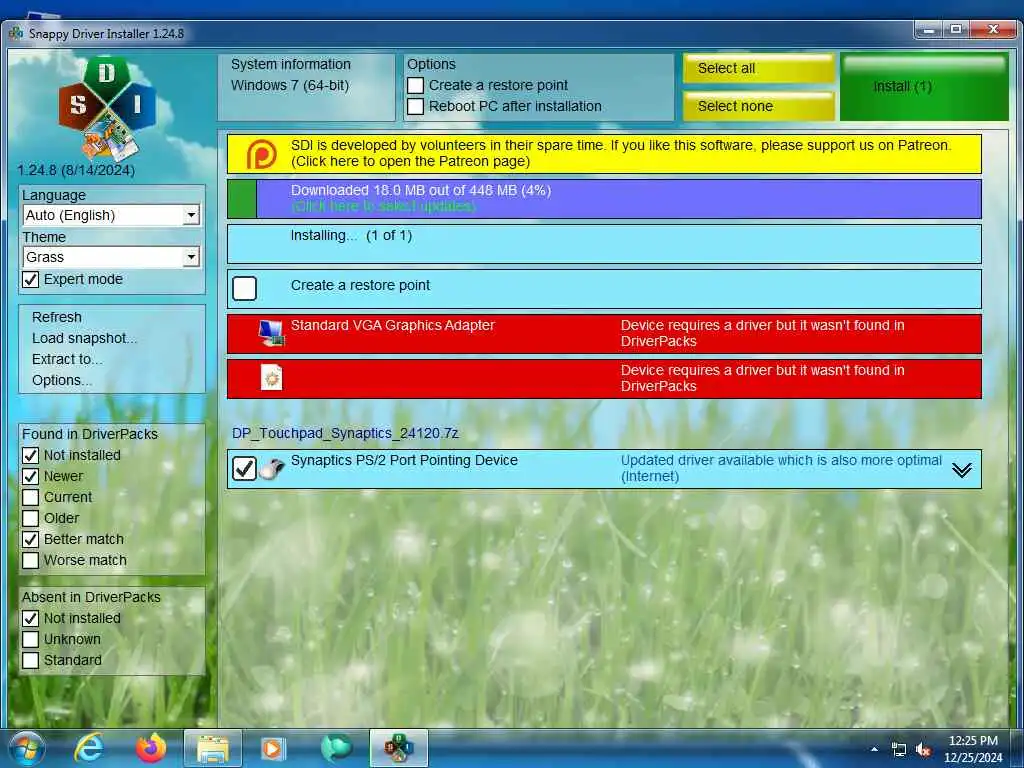The height and width of the screenshot is (768, 1024).
Task: Toggle the Newer filter checkbox
Action: (x=31, y=476)
